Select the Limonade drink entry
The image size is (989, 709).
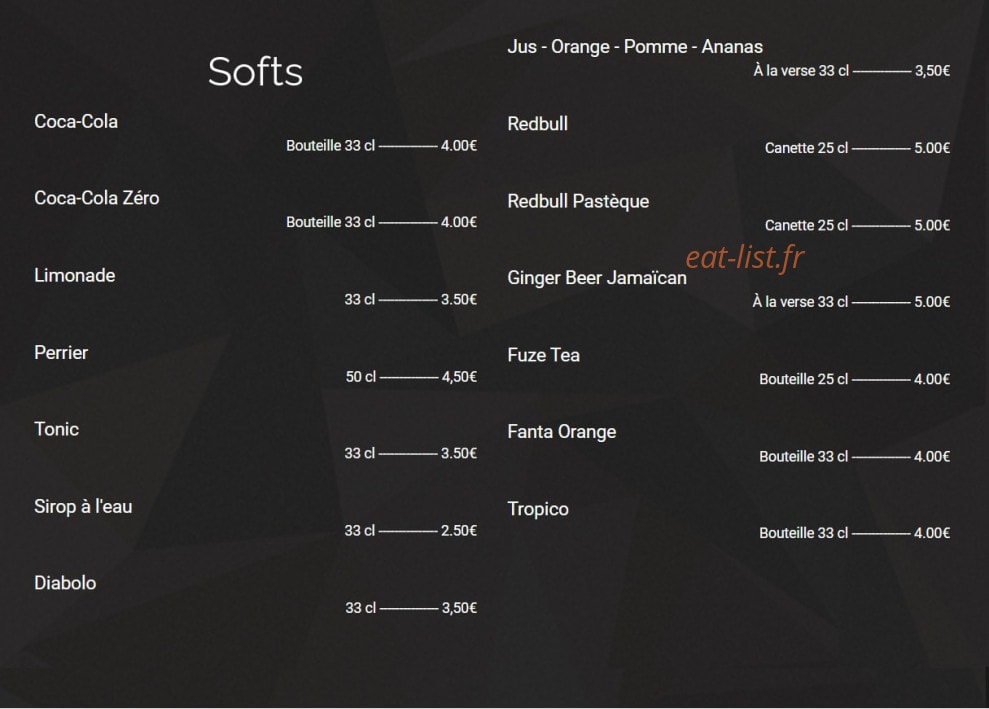click(x=74, y=275)
